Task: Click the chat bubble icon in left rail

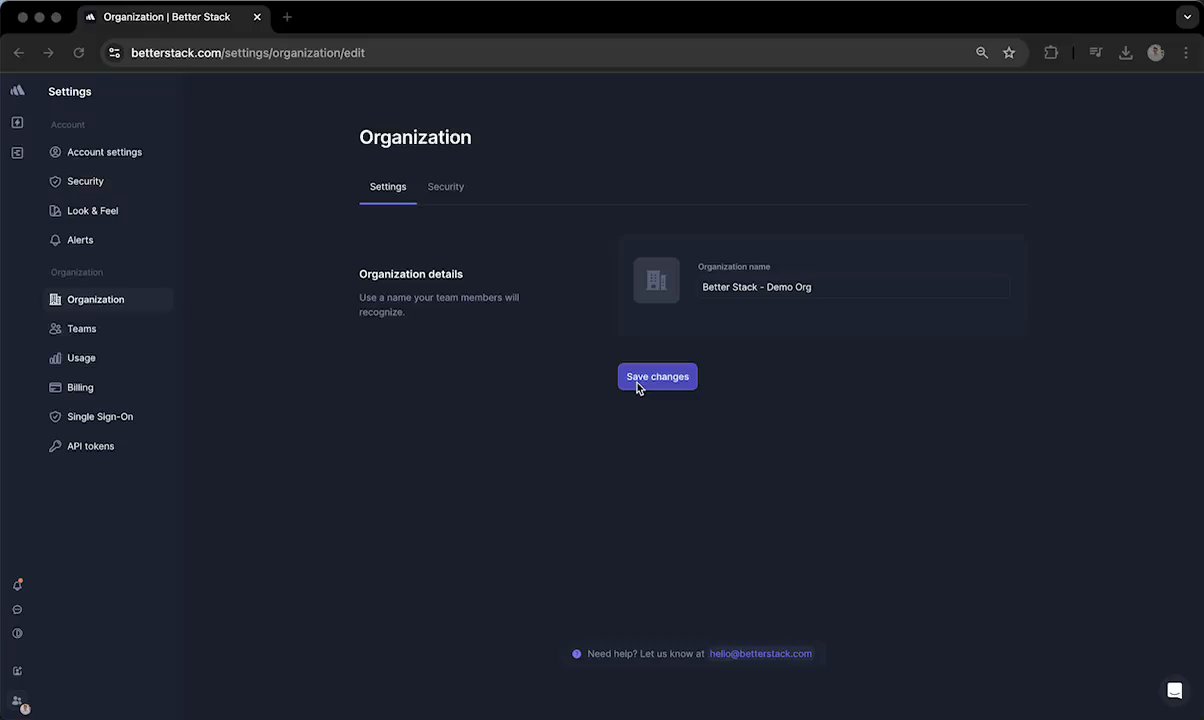Action: (x=17, y=609)
